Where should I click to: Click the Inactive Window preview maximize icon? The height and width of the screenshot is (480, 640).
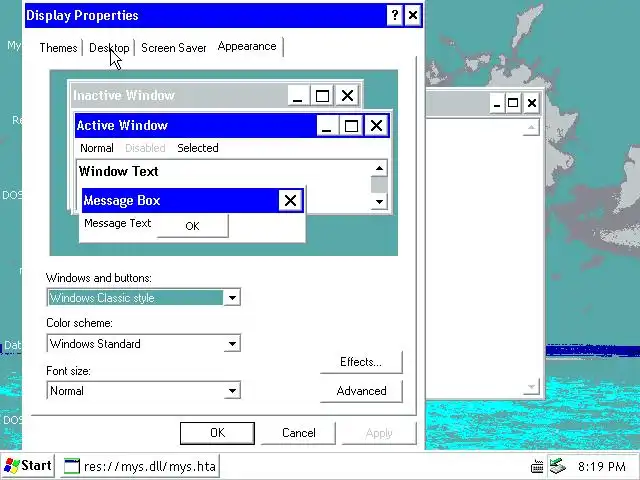tap(322, 96)
